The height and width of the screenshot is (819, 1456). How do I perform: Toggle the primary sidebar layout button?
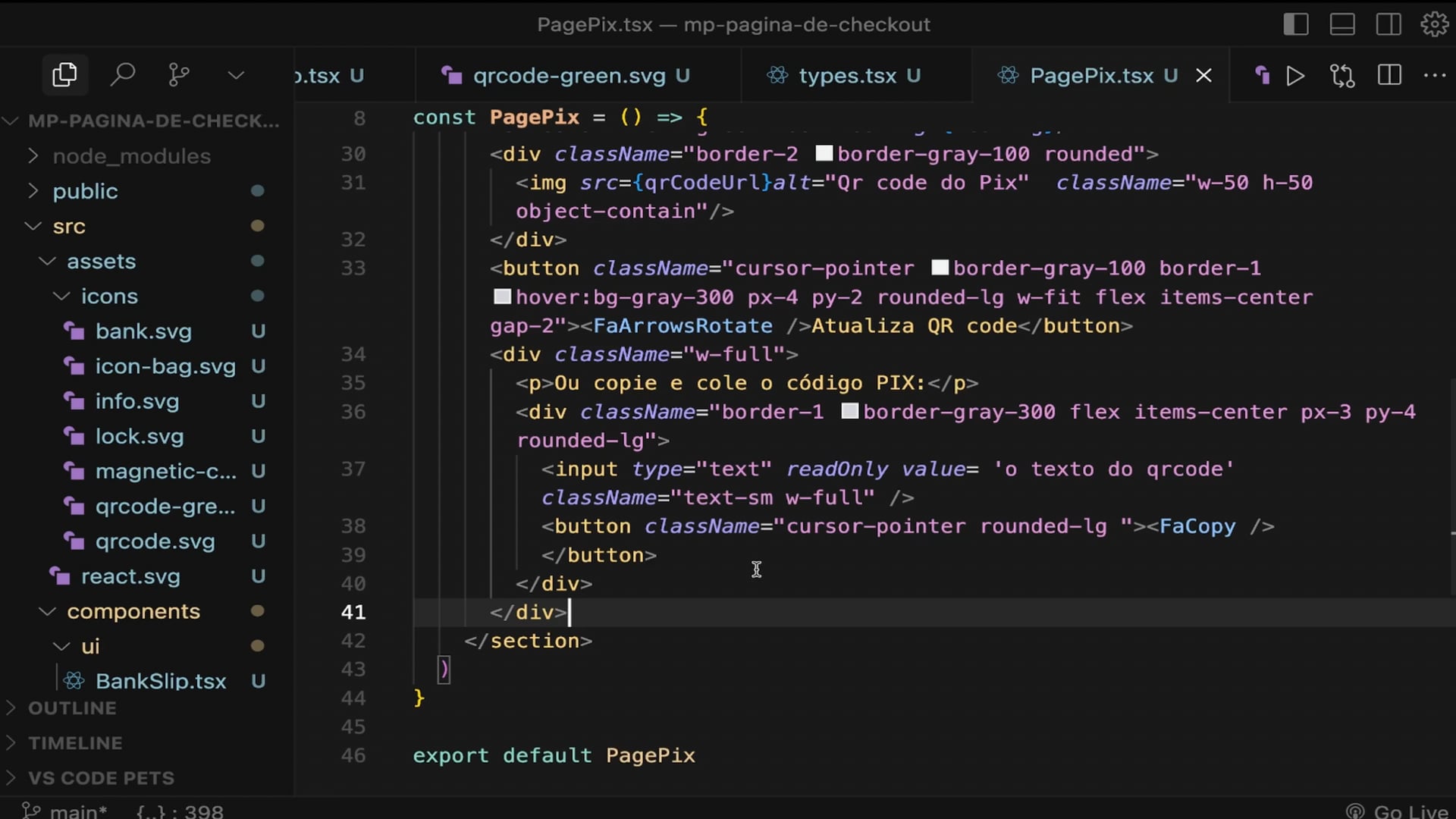(x=1296, y=24)
